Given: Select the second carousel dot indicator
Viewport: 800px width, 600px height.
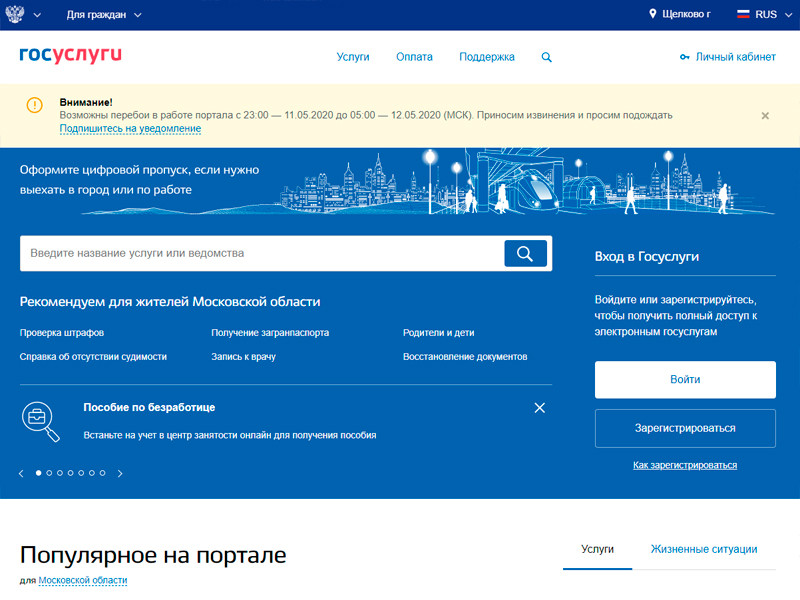Looking at the screenshot, I should coord(49,472).
